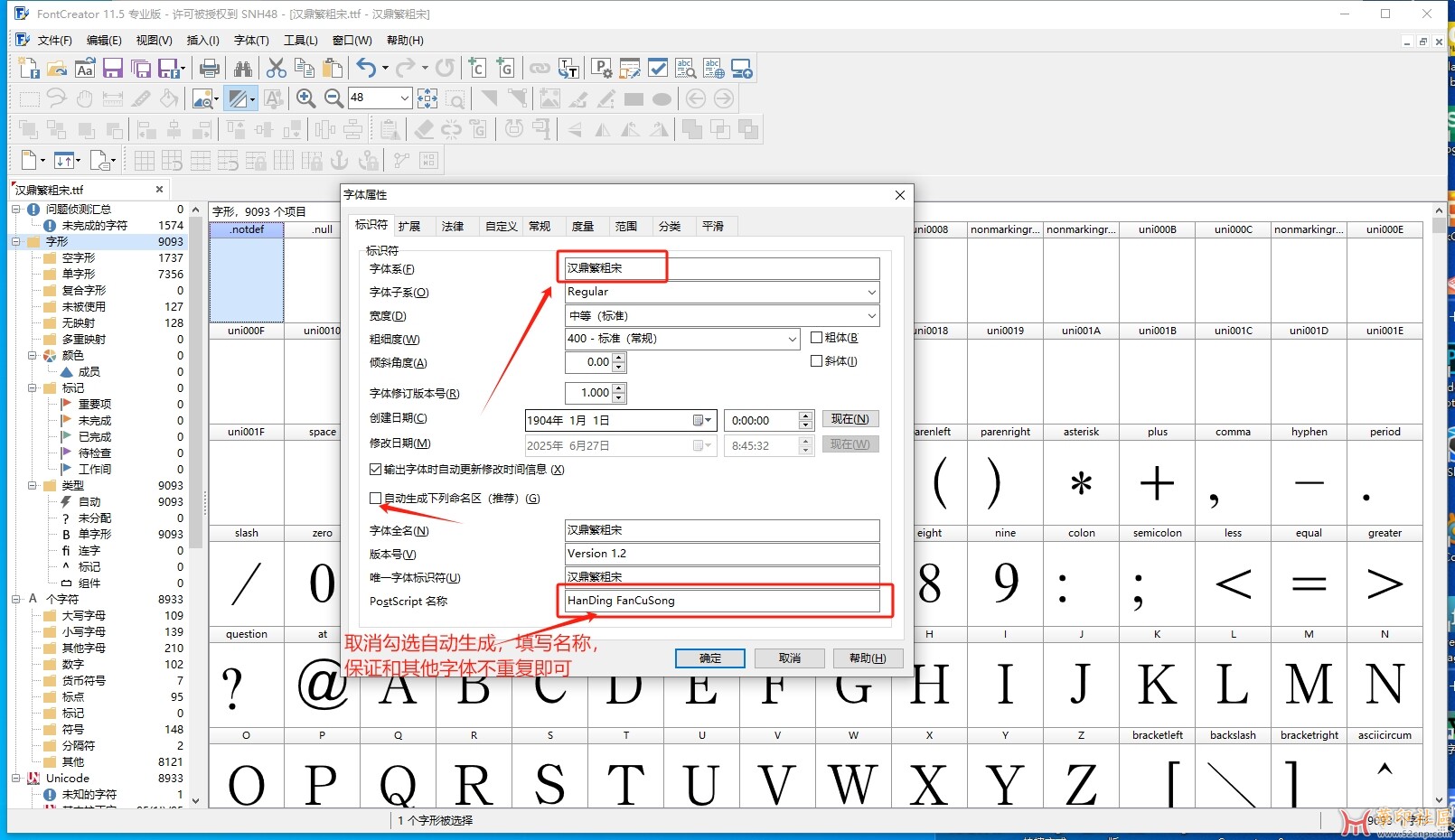The image size is (1455, 840).
Task: Click the 帮助(H) button in dialog
Action: [x=868, y=658]
